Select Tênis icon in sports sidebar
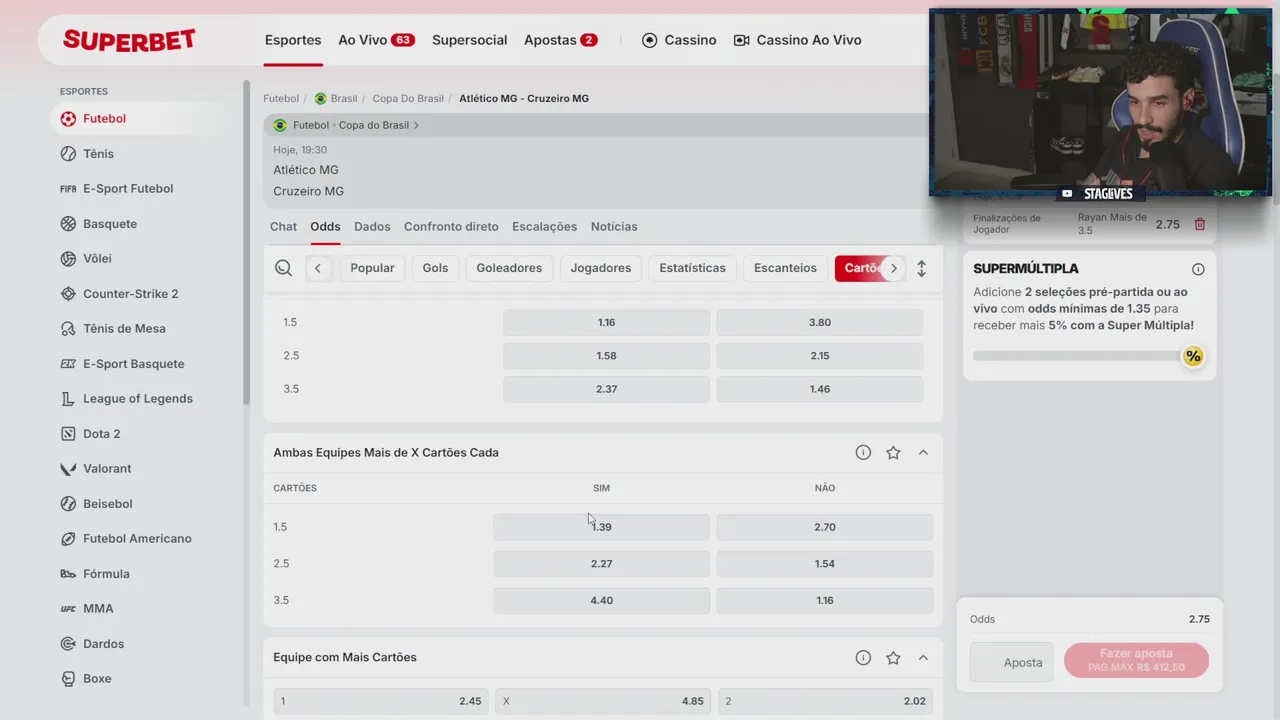 coord(68,154)
